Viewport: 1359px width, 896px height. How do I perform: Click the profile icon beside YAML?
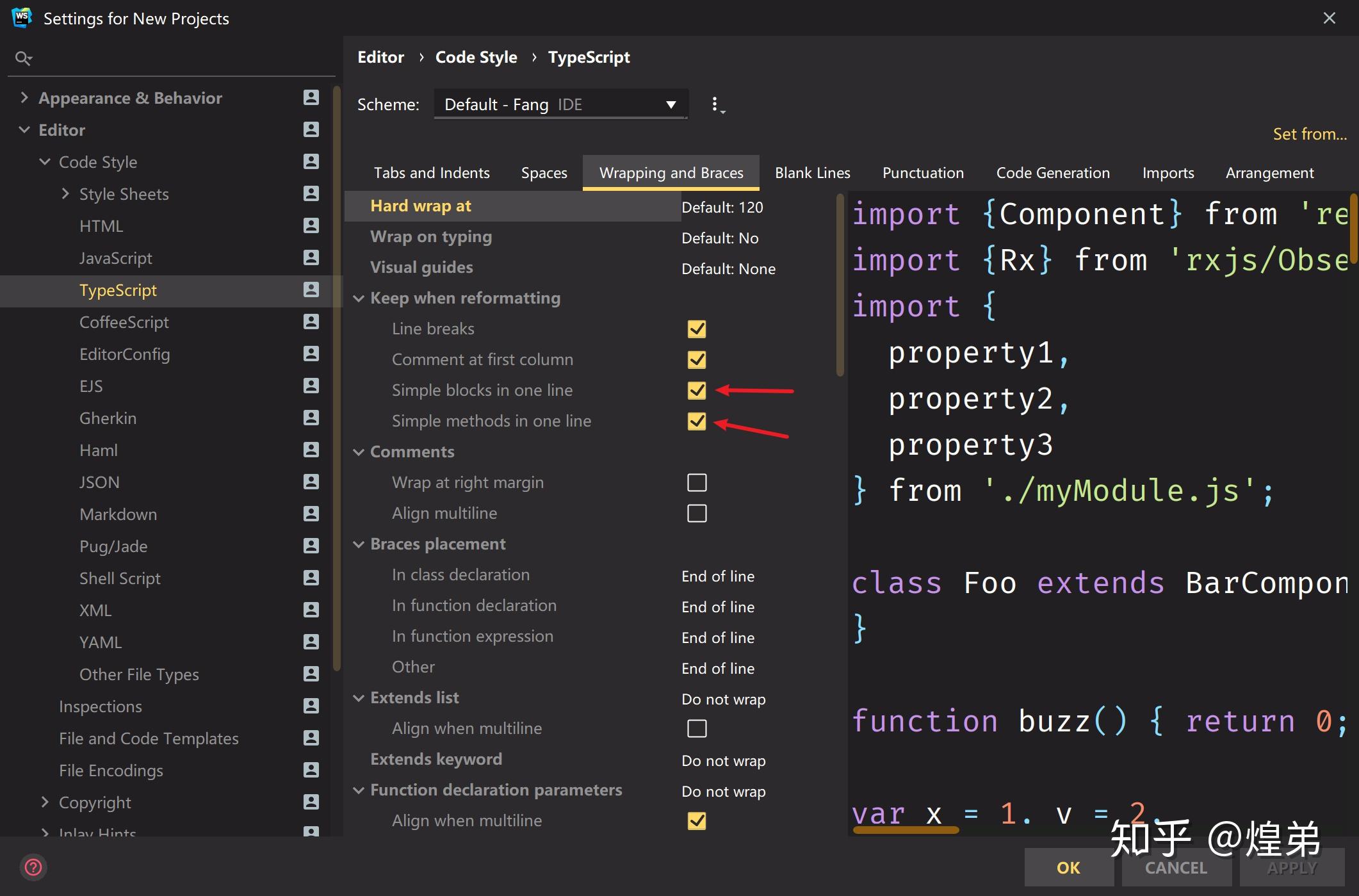pyautogui.click(x=311, y=642)
